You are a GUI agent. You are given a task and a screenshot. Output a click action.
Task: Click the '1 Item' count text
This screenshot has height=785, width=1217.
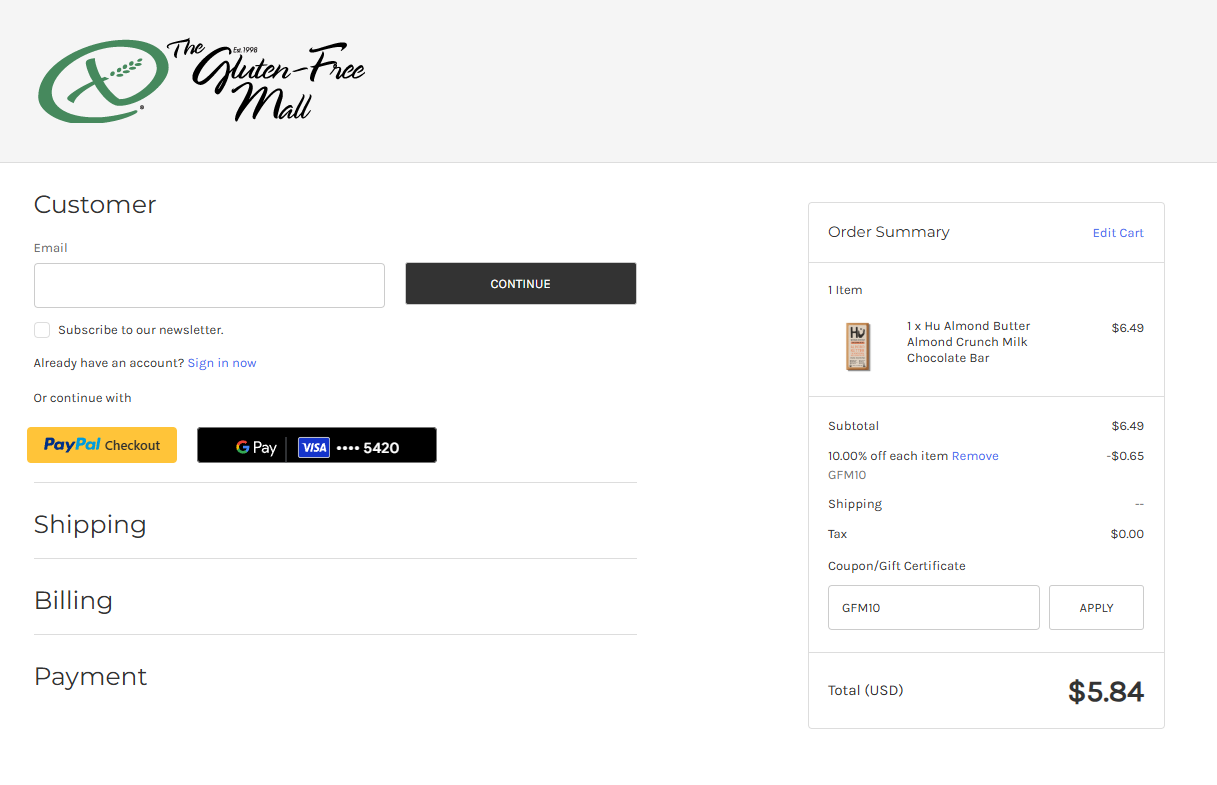[845, 290]
